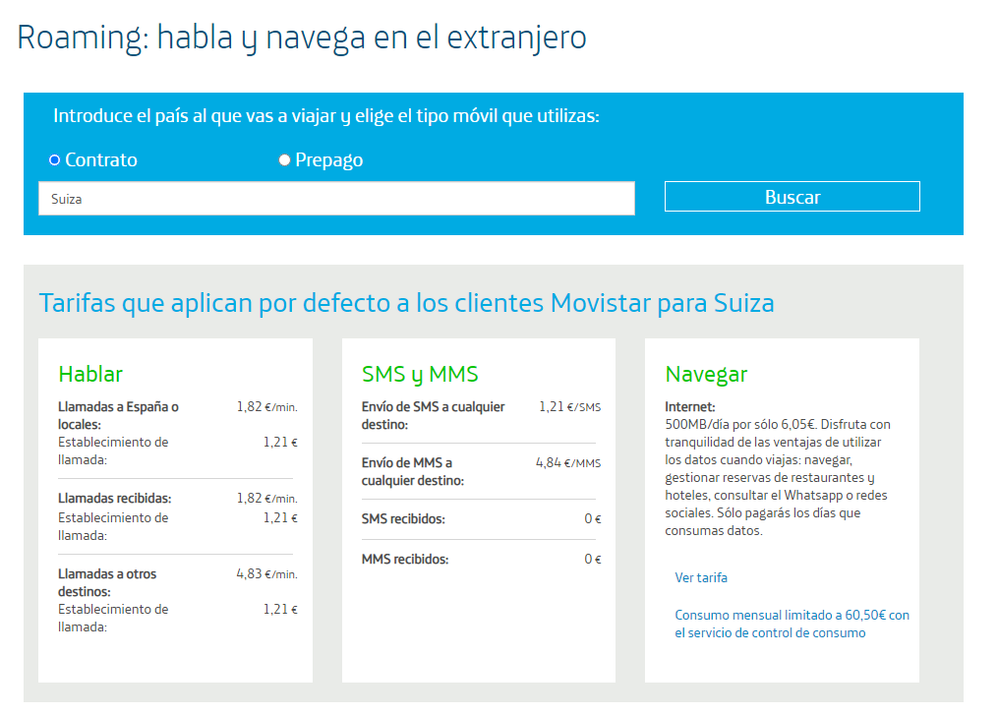
Task: Click the 1,21 €/SMS price value
Action: point(566,407)
